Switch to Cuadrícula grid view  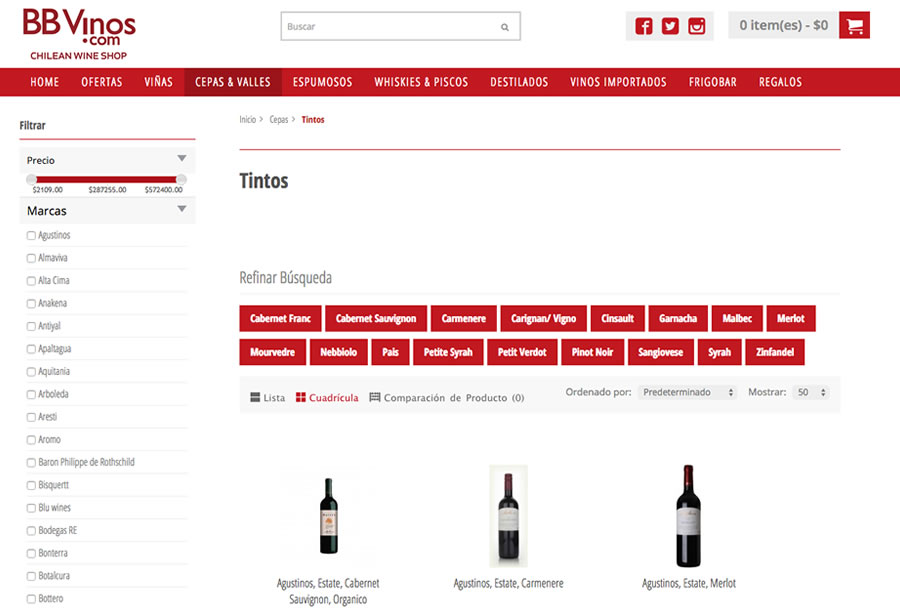(x=327, y=397)
